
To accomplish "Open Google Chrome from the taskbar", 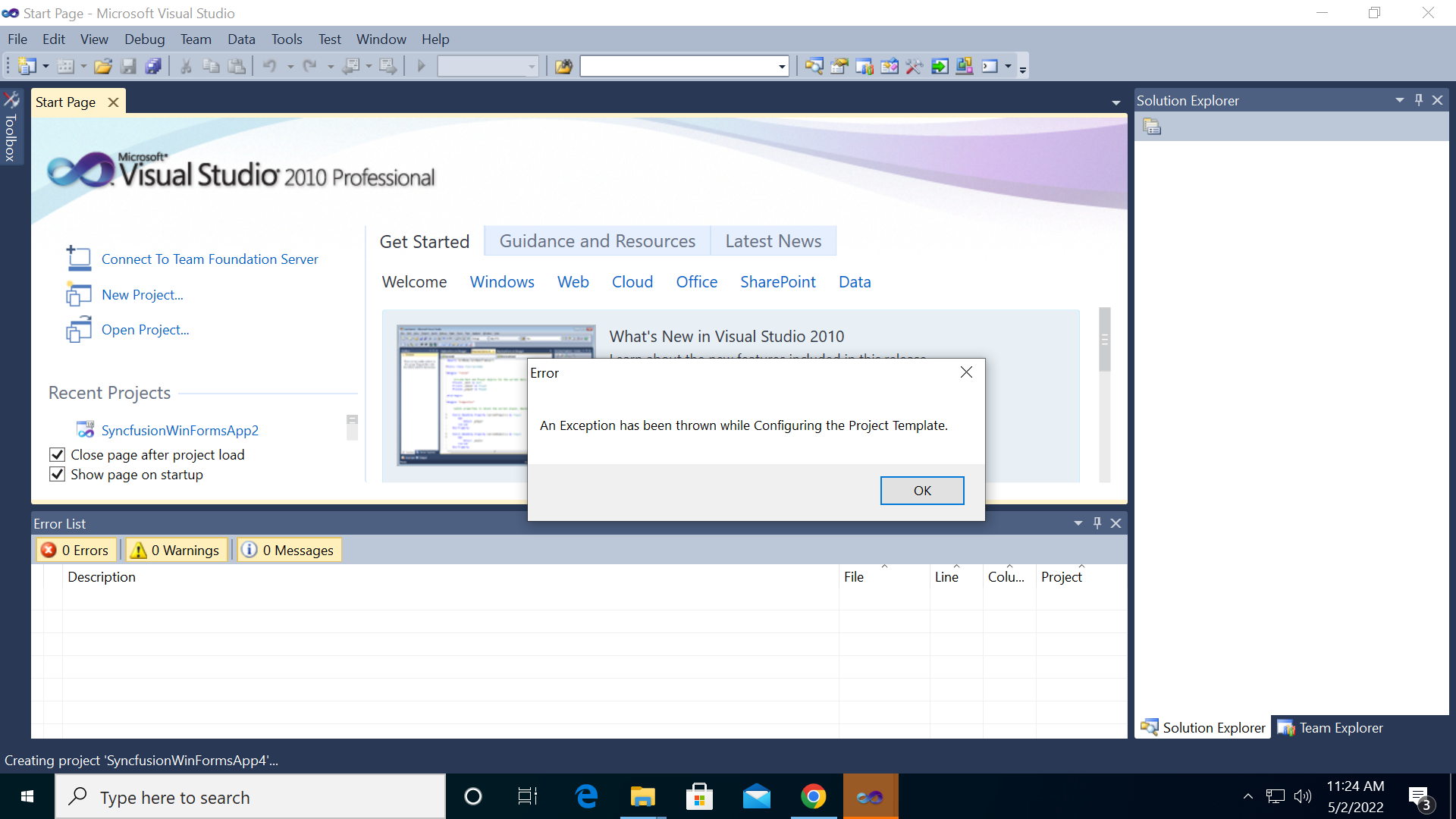I will coord(813,796).
